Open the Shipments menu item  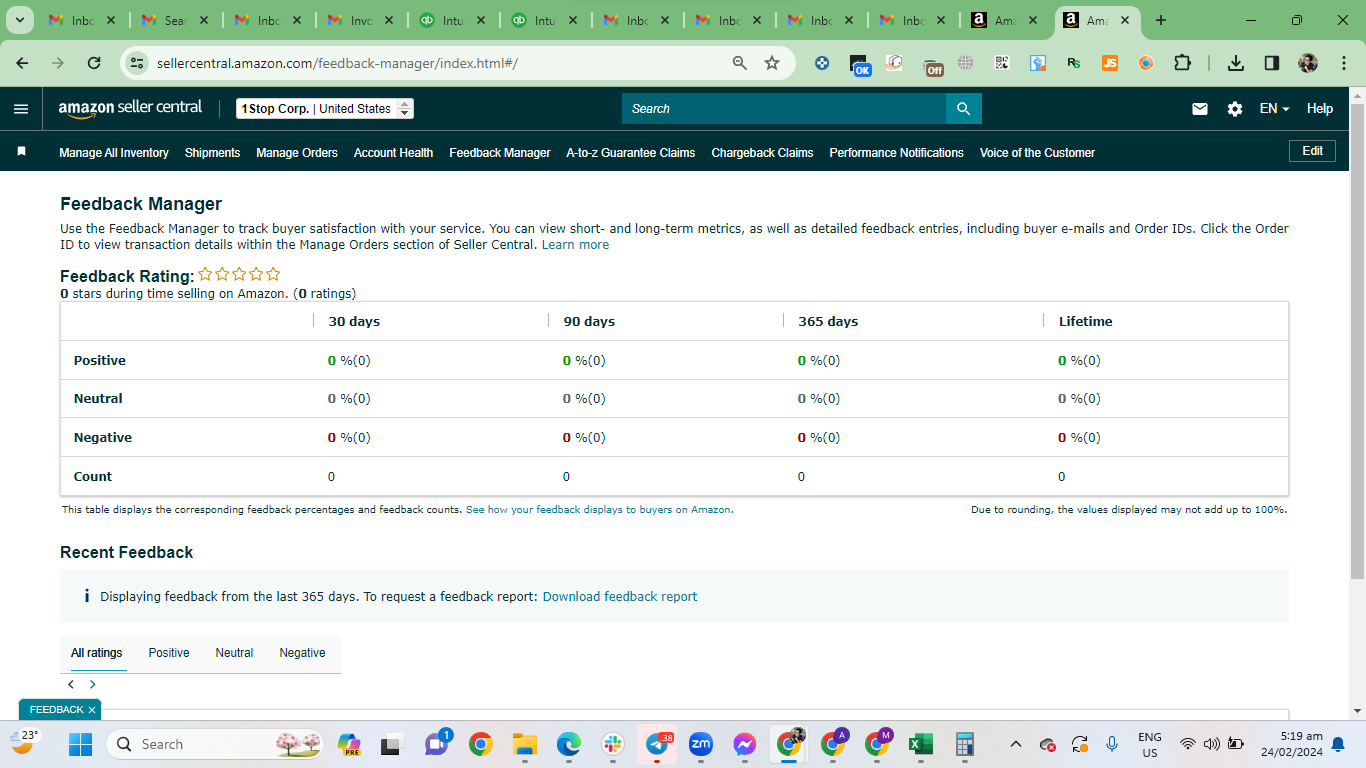coord(212,153)
